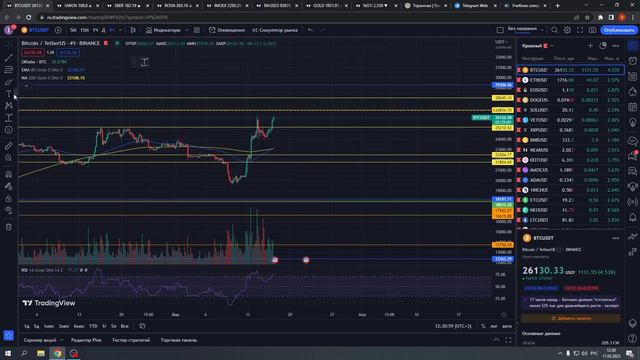Collapse the bottom panel with up chevron

click(x=496, y=340)
